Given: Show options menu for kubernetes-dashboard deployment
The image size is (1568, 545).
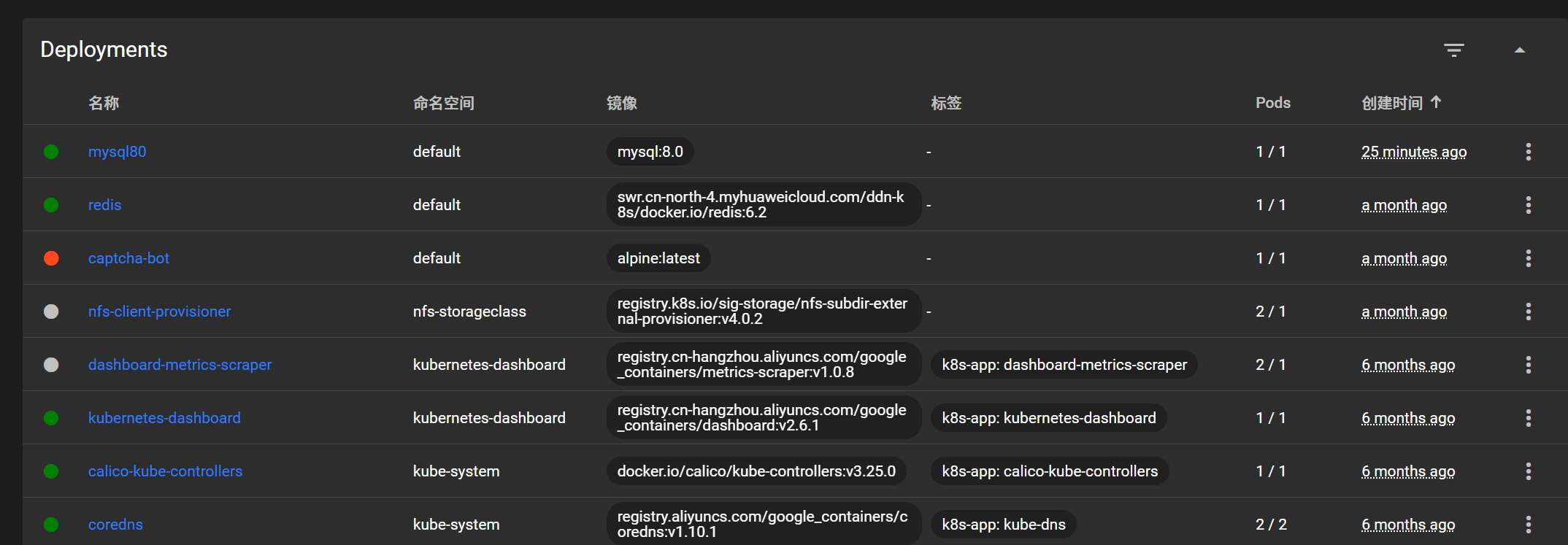Looking at the screenshot, I should [1528, 418].
